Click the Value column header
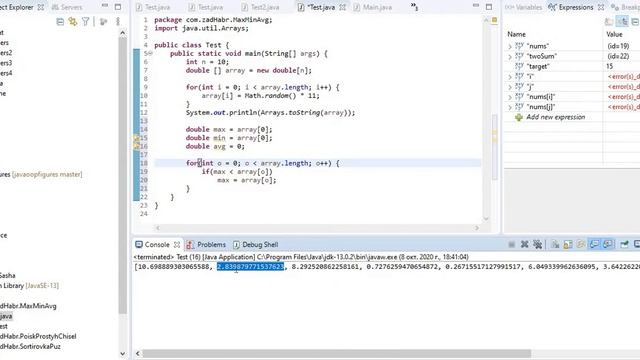The image size is (640, 360). [614, 34]
